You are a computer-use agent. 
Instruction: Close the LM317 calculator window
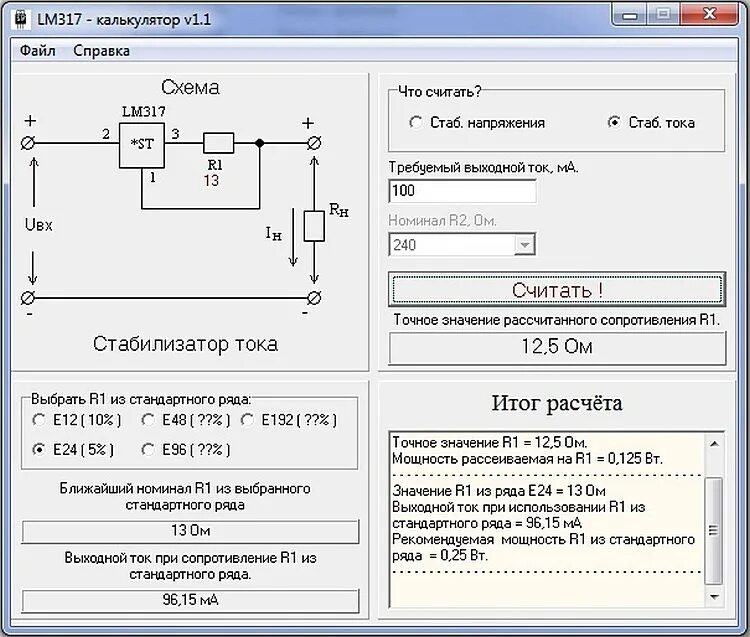click(710, 15)
